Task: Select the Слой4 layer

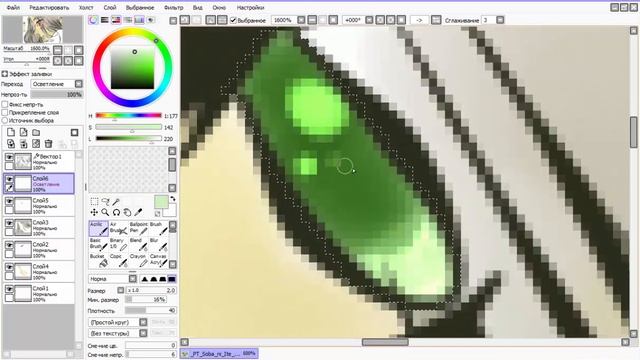Action: (x=39, y=272)
